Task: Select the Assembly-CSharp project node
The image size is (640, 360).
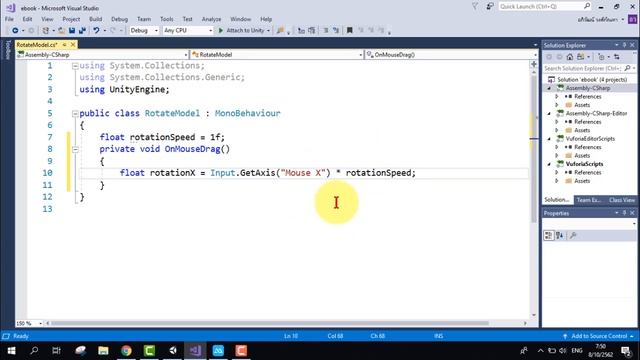Action: coord(588,88)
